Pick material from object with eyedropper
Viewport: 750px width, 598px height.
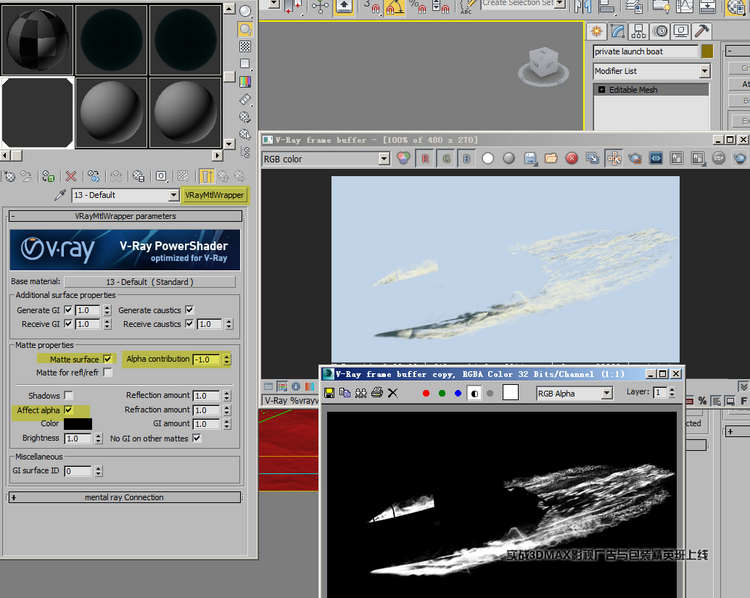click(60, 195)
